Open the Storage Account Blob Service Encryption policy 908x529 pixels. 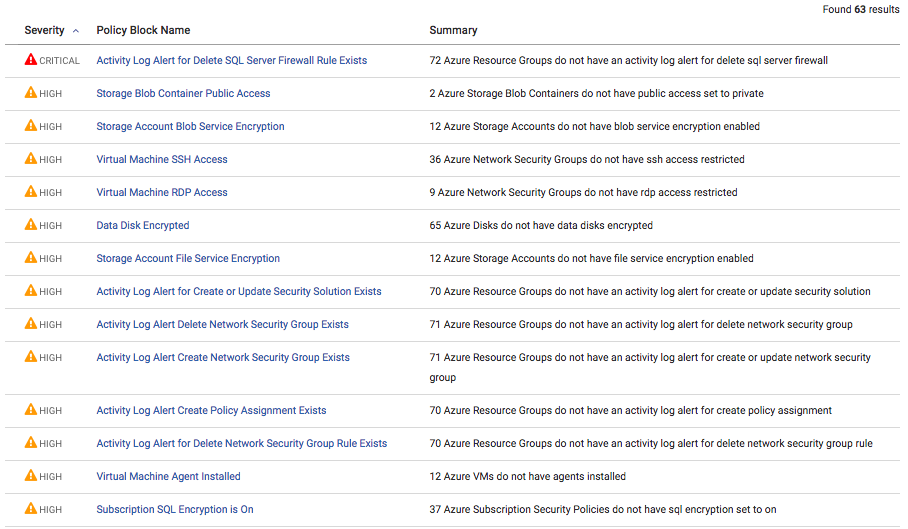tap(190, 126)
